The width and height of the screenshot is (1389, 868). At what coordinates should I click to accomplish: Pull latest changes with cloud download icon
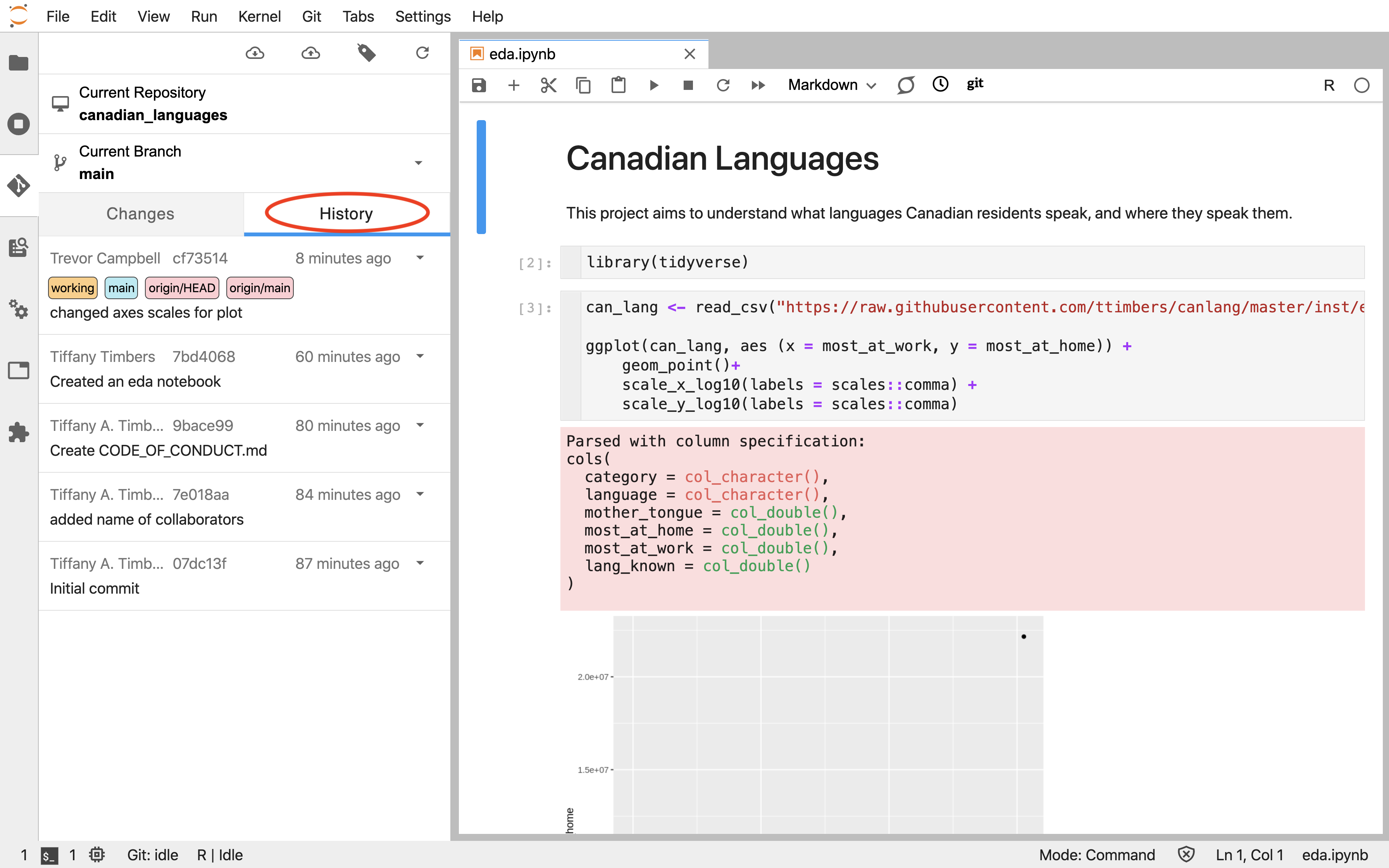[255, 53]
